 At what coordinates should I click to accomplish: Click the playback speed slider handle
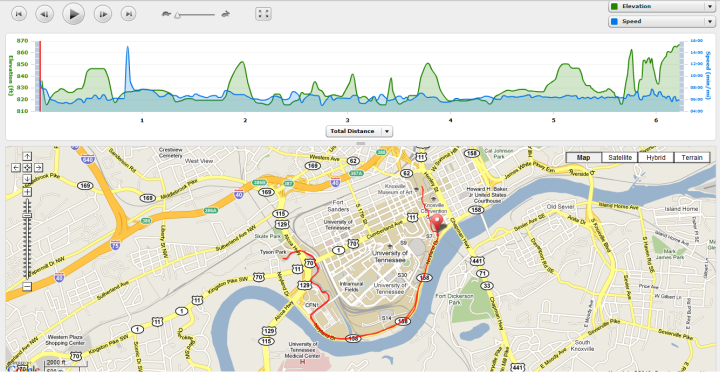click(177, 15)
